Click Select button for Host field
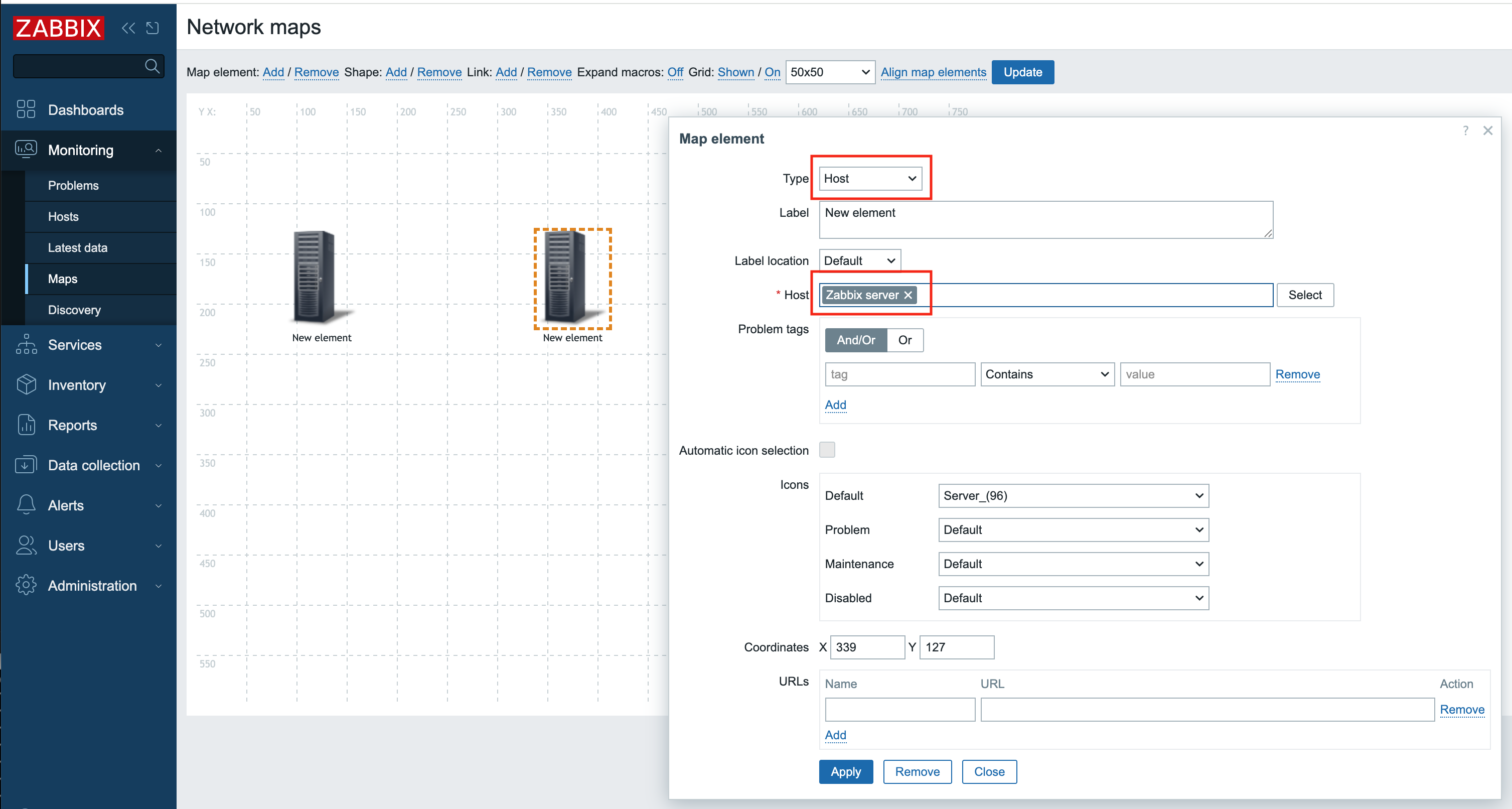Screen dimensions: 1512x809 tap(1305, 295)
